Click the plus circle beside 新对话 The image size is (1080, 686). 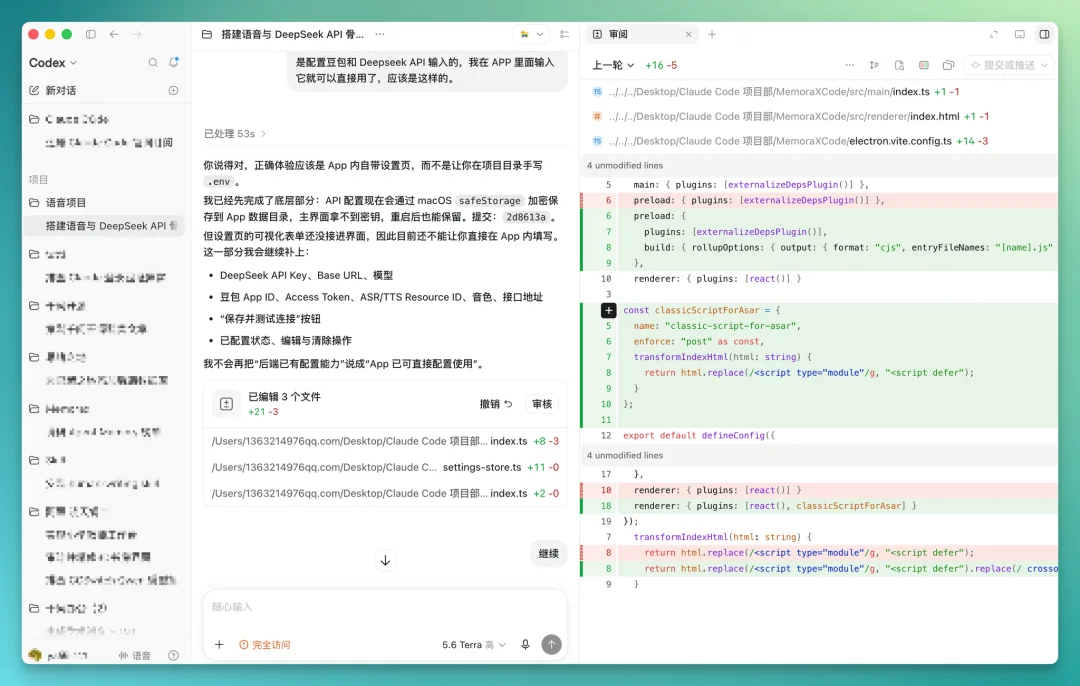(x=174, y=90)
